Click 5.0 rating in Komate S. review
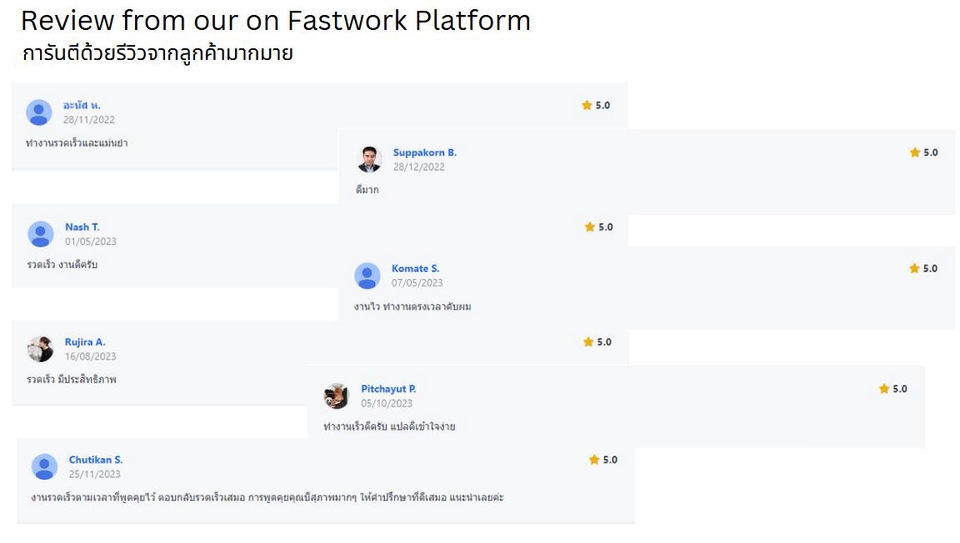The width and height of the screenshot is (960, 543). [x=930, y=268]
